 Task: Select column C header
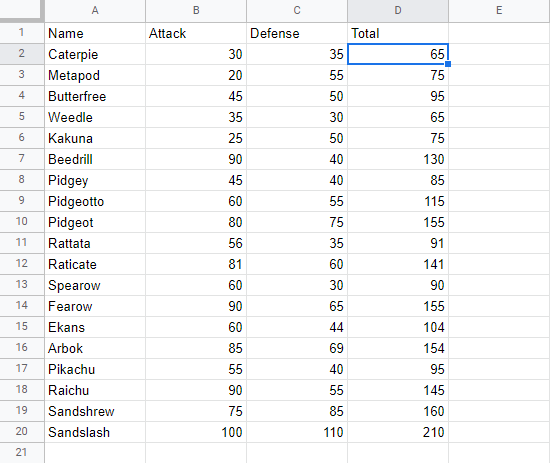click(x=297, y=11)
